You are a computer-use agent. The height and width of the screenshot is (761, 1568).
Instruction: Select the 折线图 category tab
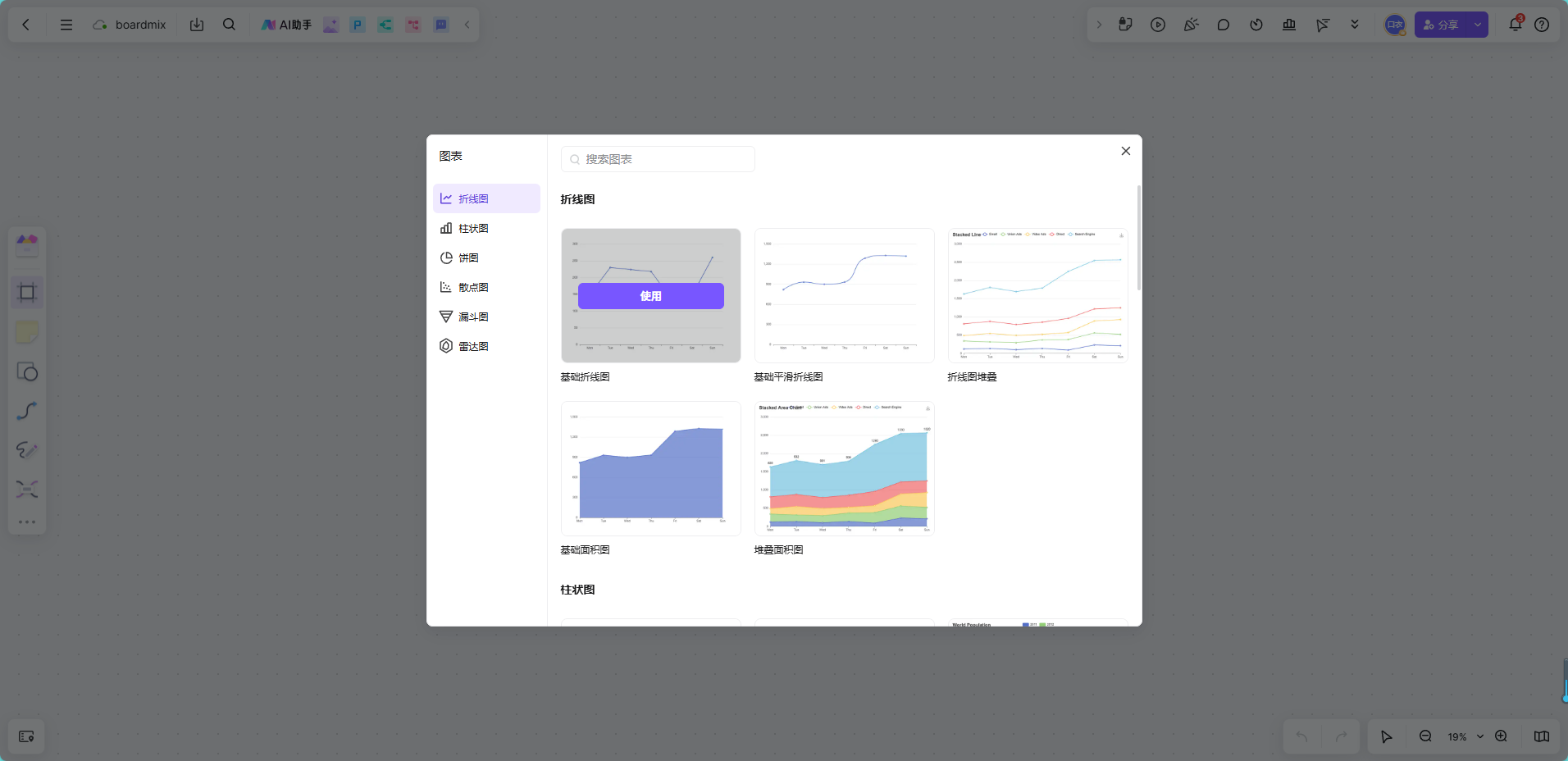486,198
